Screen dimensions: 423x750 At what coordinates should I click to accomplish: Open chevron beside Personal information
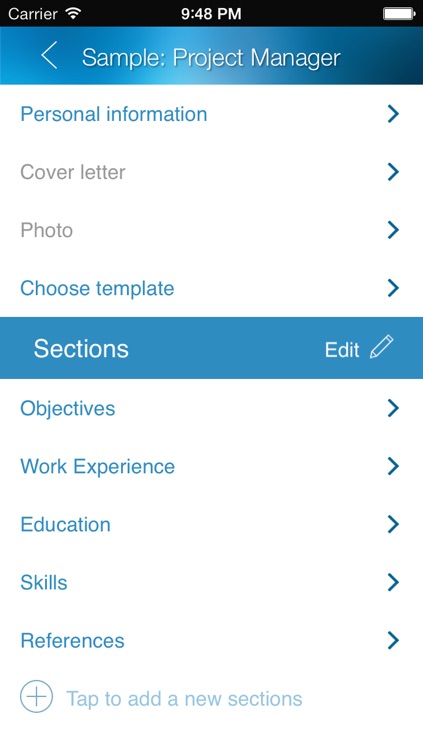coord(393,114)
